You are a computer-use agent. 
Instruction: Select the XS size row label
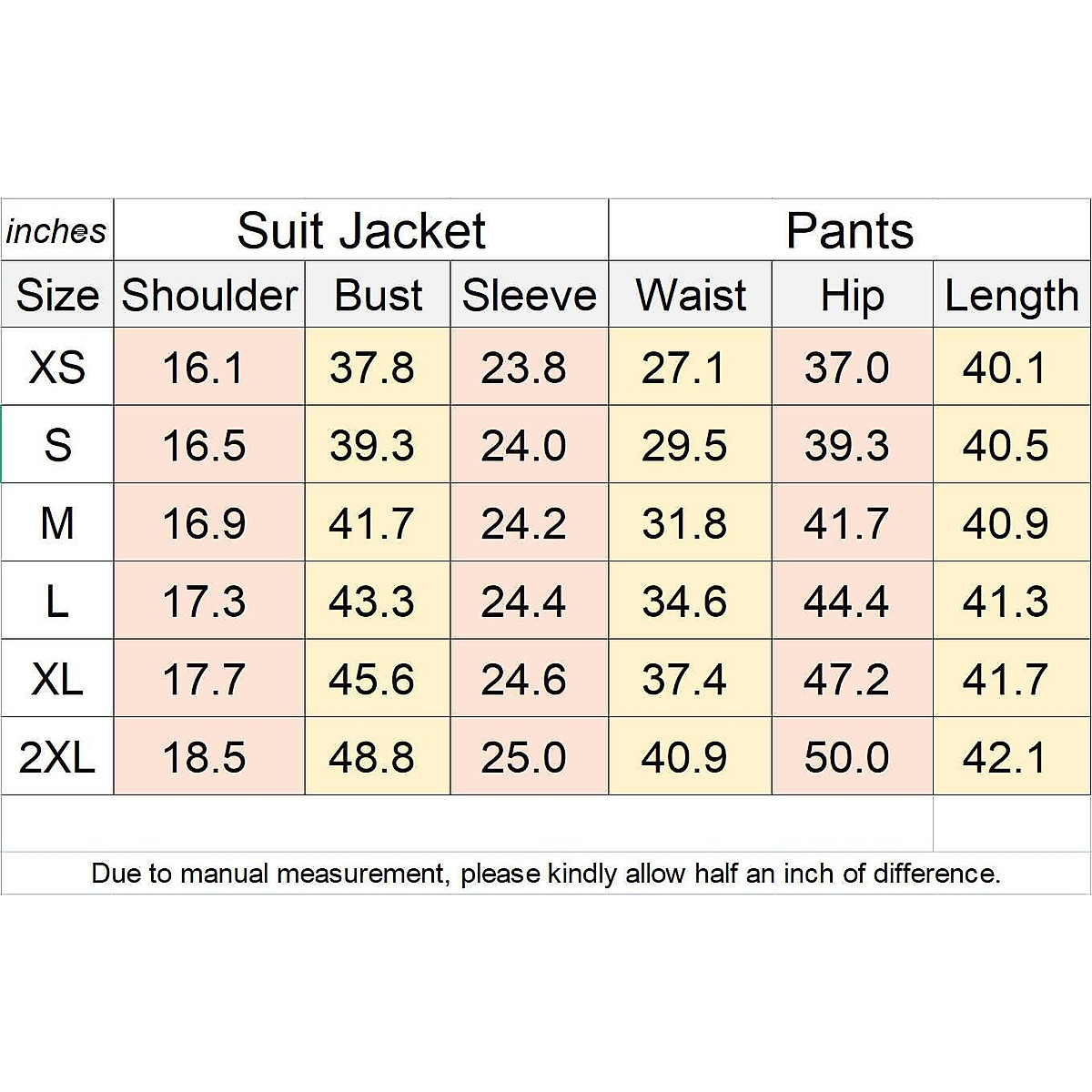point(57,368)
